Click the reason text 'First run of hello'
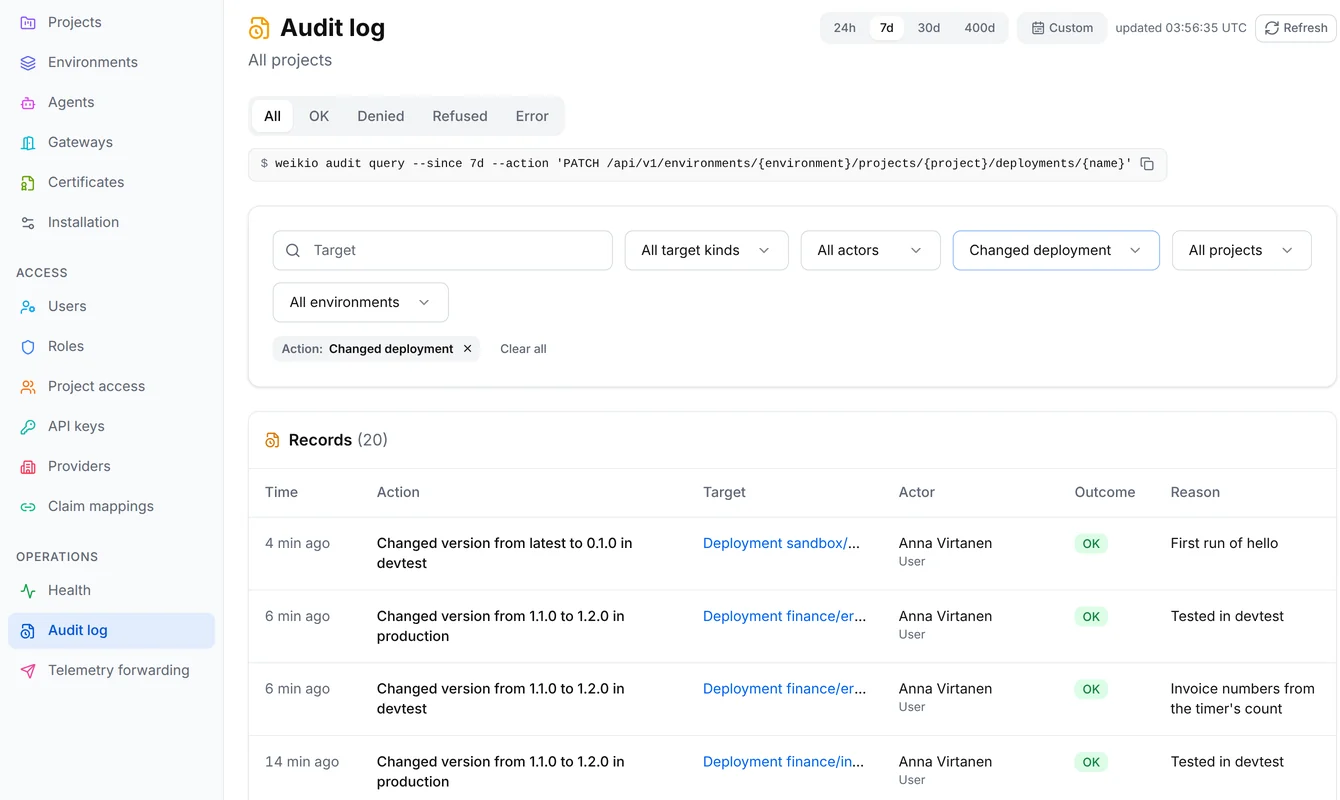 [1225, 543]
